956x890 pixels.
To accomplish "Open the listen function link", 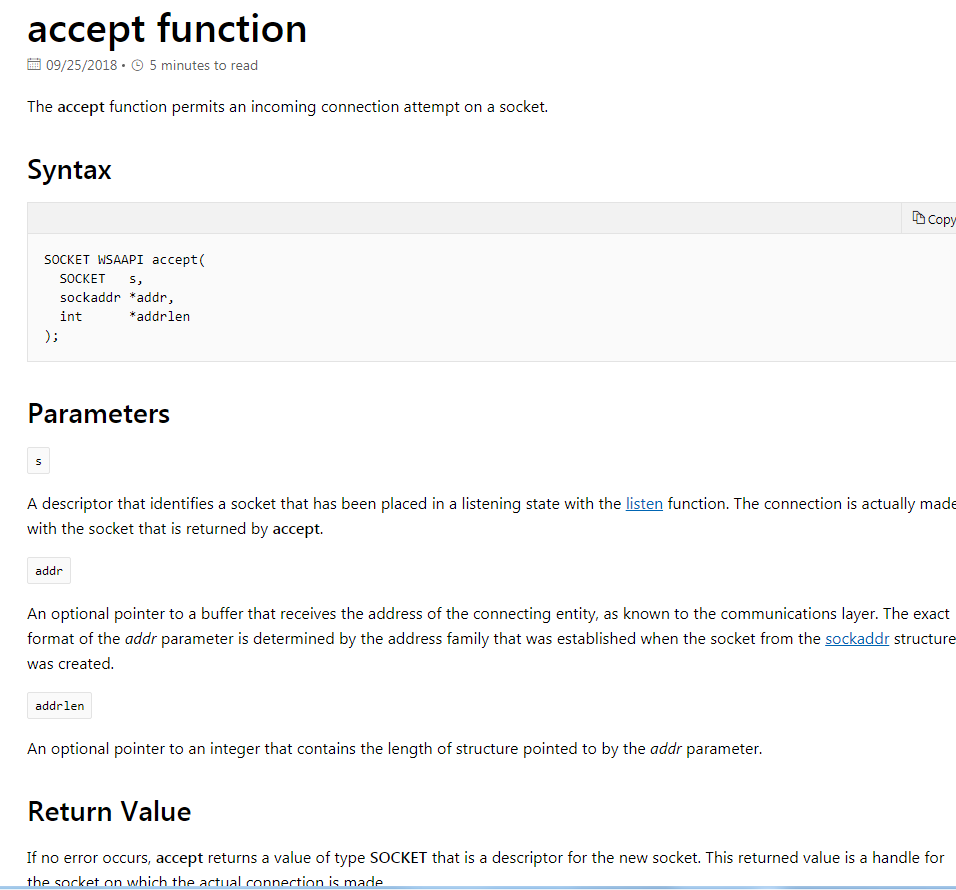I will coord(644,504).
